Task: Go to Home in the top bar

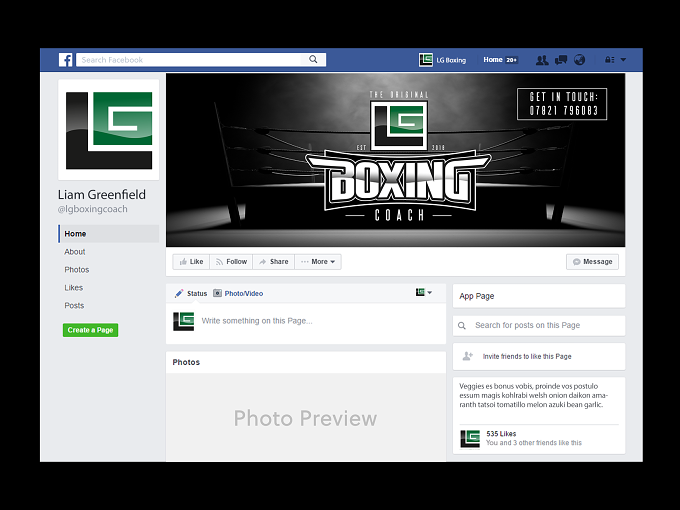Action: tap(493, 60)
